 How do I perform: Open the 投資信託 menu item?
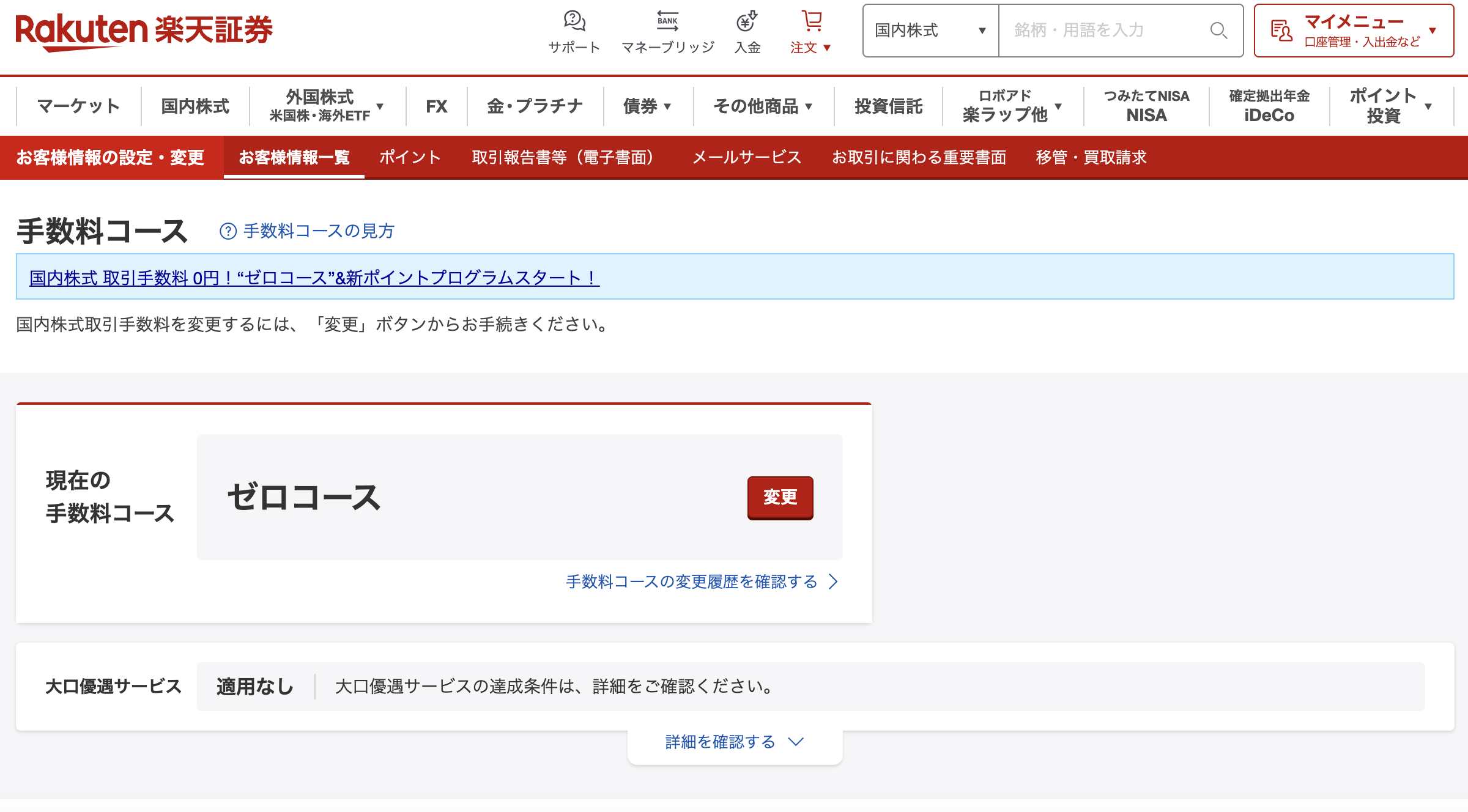[x=888, y=106]
